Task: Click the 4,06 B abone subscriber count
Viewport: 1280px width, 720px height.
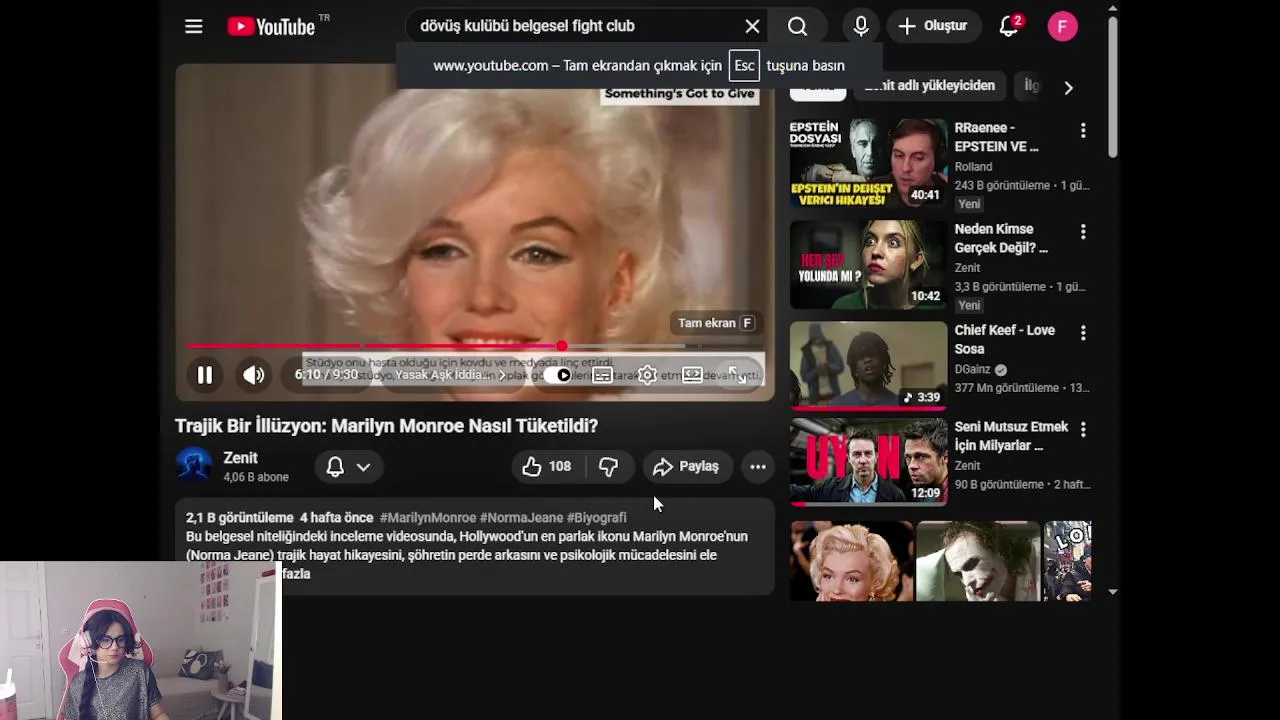Action: (x=256, y=478)
